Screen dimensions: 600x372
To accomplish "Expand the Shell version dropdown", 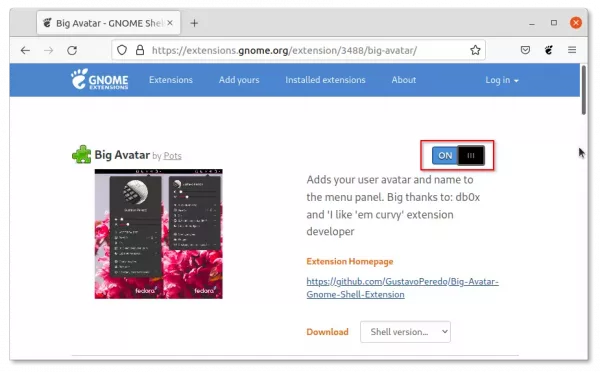I will pos(405,332).
